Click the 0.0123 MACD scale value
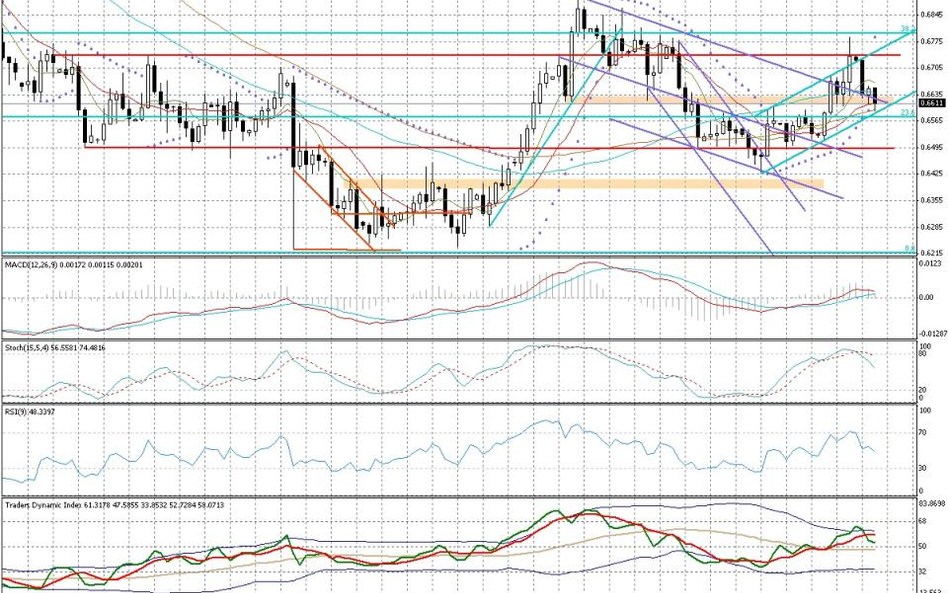The width and height of the screenshot is (948, 593). tap(930, 263)
